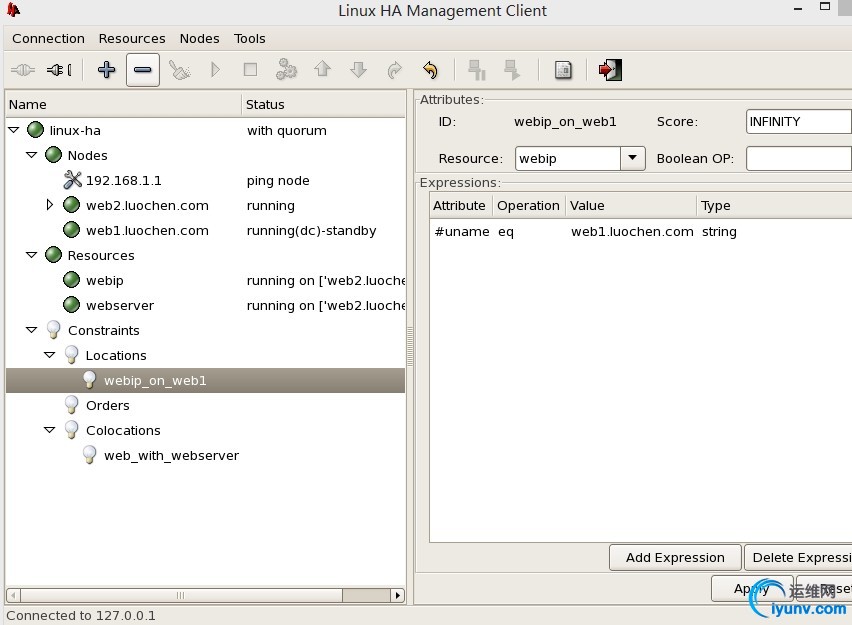This screenshot has width=852, height=625.
Task: Click the Add Expression button
Action: [x=675, y=558]
